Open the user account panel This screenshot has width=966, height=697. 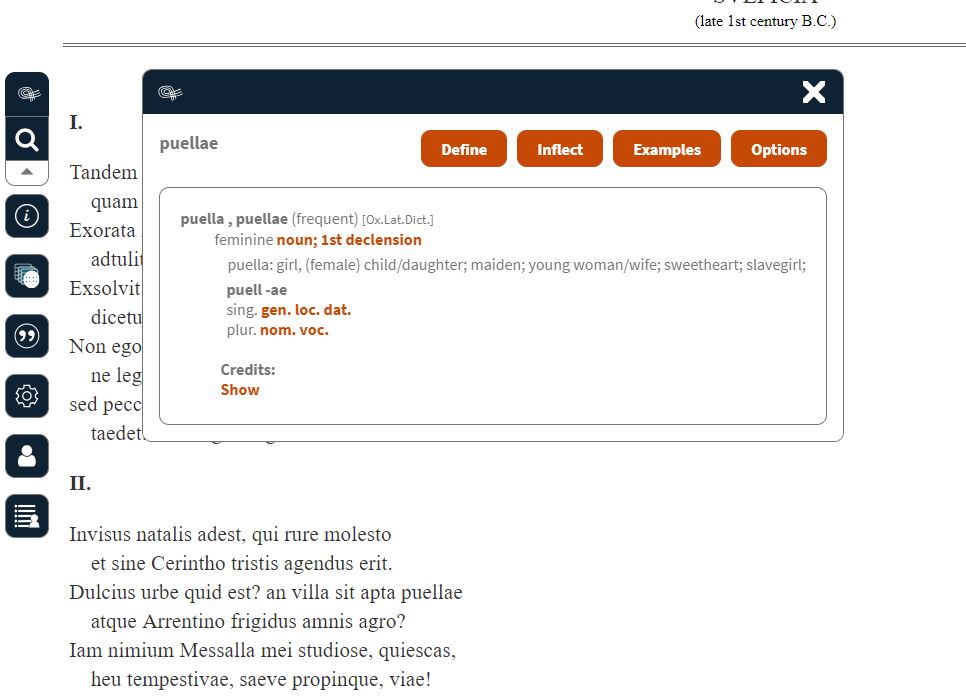tap(26, 456)
